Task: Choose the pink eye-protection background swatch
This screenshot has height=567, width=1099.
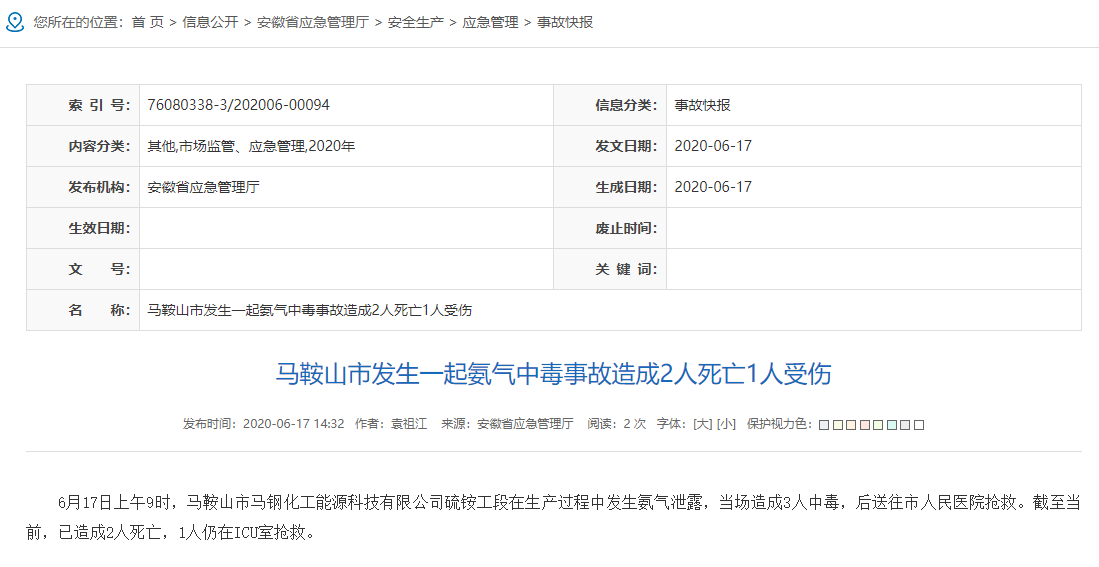Action: tap(865, 425)
